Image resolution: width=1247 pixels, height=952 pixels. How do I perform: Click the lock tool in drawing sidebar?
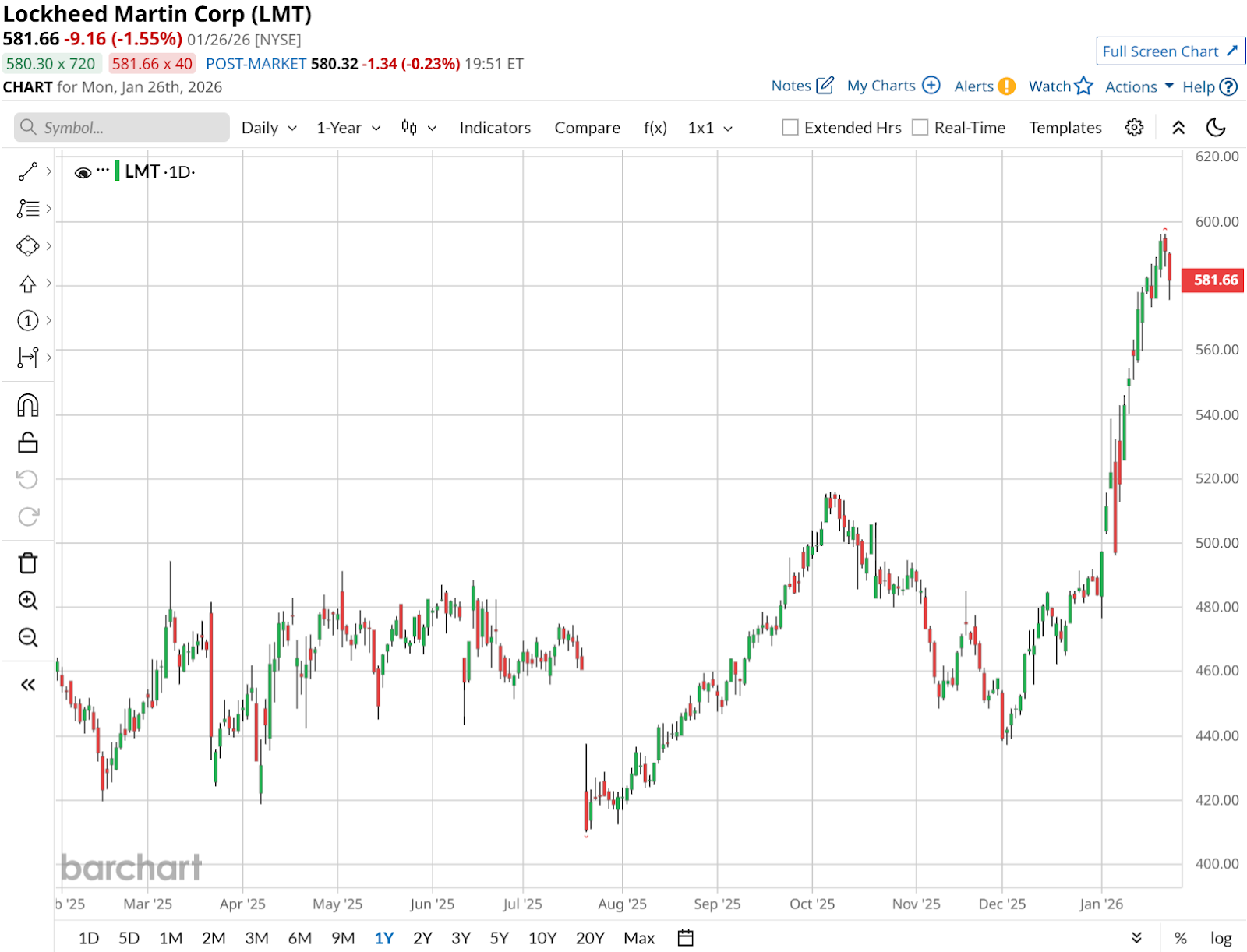(x=27, y=441)
